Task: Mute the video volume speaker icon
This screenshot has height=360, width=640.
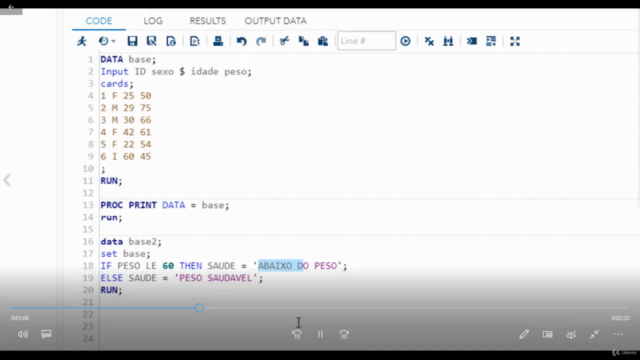Action: [x=23, y=334]
